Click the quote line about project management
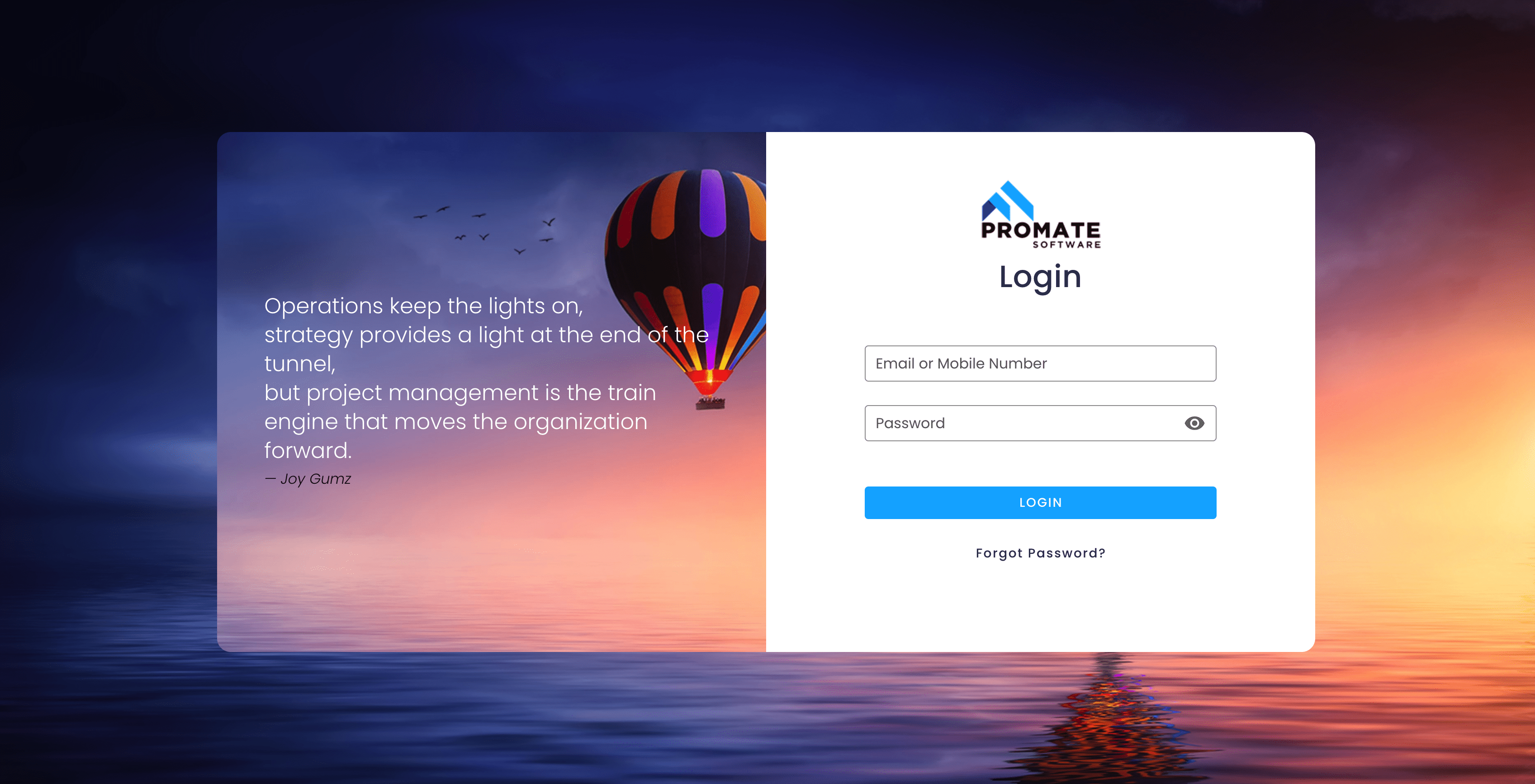Viewport: 1535px width, 784px height. coord(460,392)
